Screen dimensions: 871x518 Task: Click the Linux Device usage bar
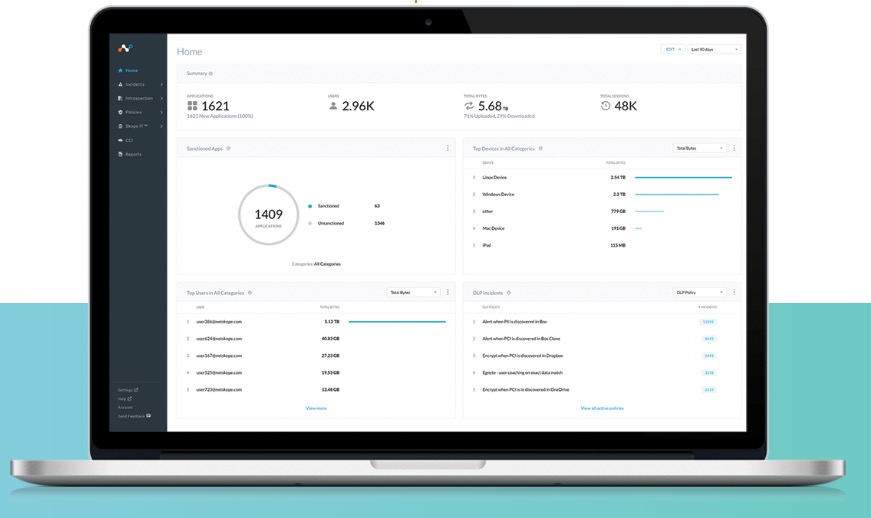[683, 178]
